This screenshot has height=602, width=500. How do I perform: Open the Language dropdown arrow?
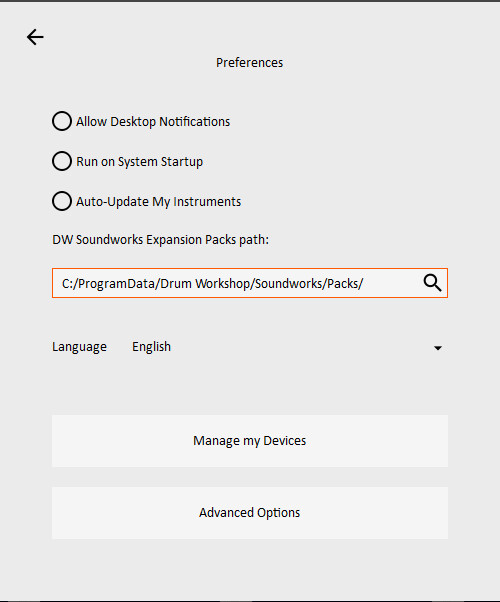pos(438,348)
